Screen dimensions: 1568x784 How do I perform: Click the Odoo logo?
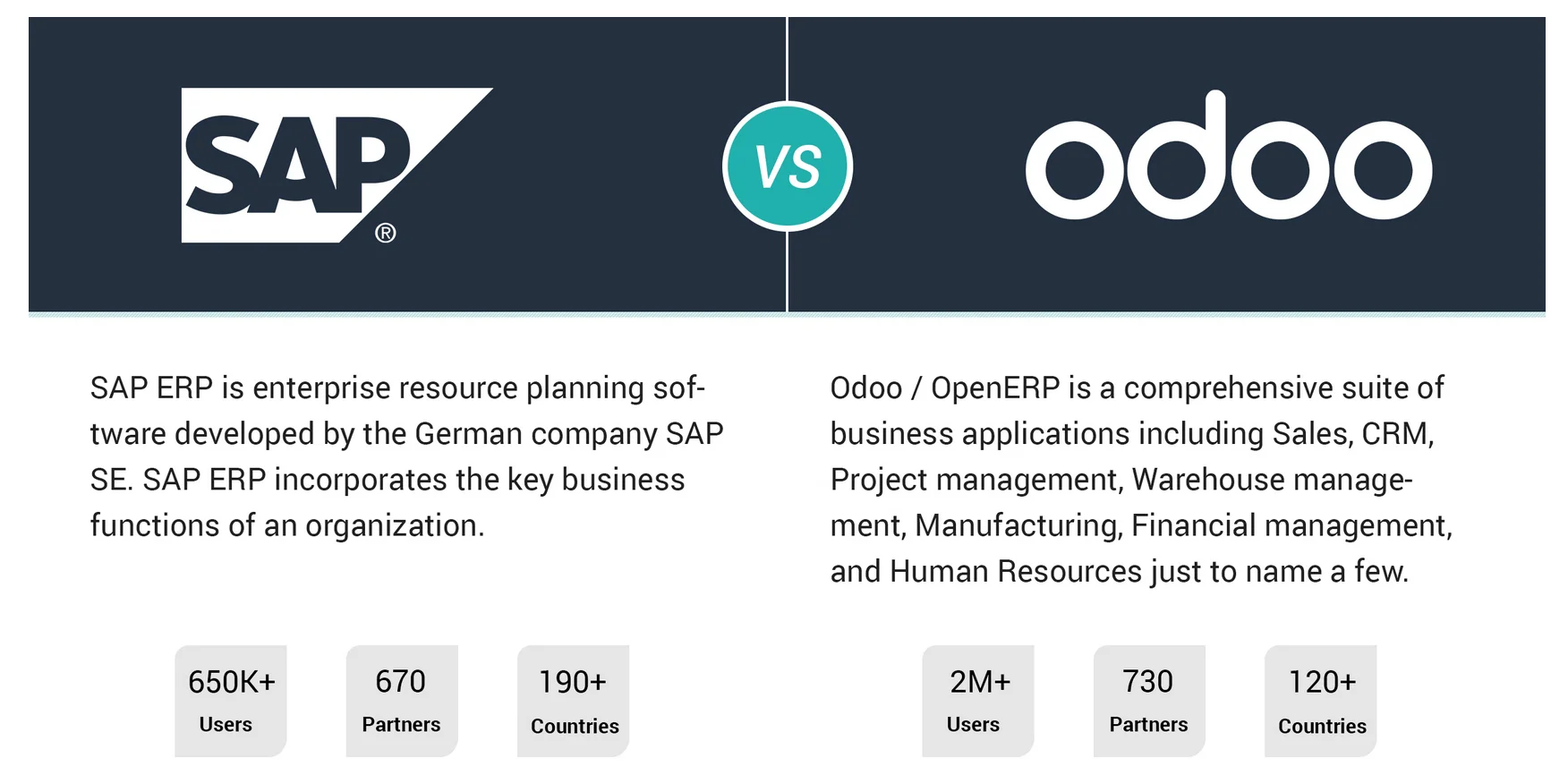click(1229, 155)
